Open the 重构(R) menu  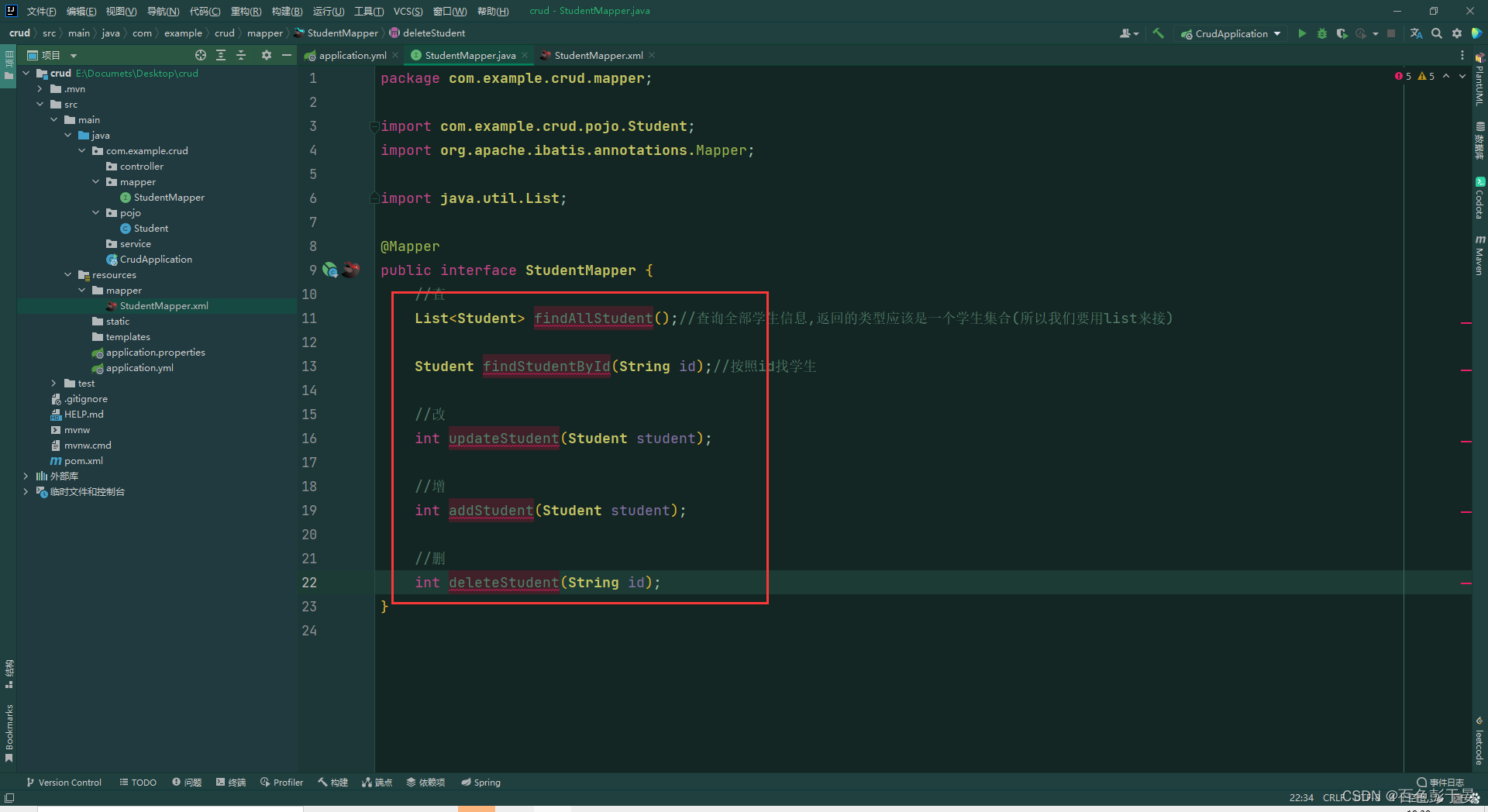coord(246,11)
